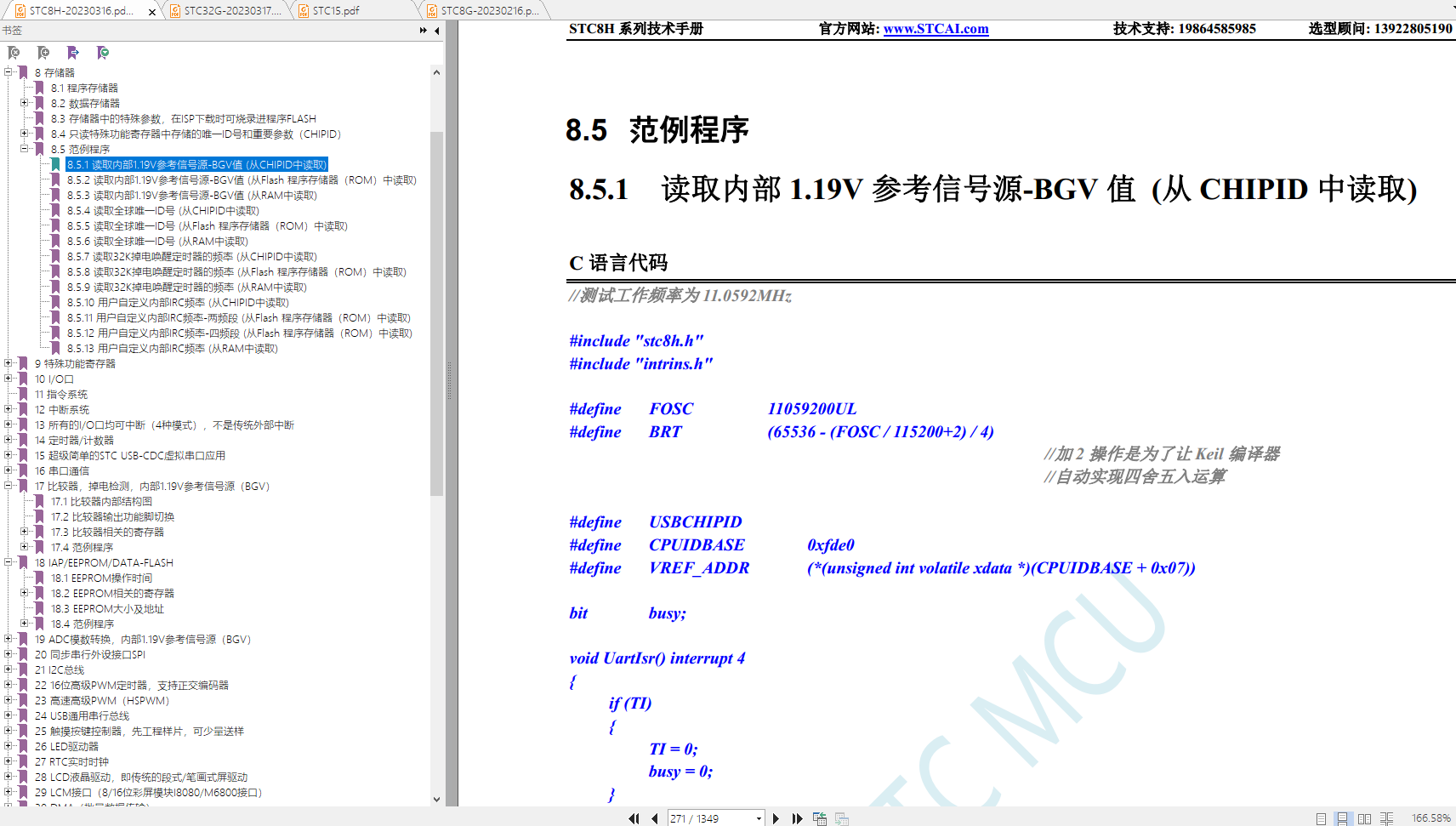This screenshot has height=826, width=1456.
Task: Open bookmark 8.5.1 读取内部1.19V参考信号源-BGV值
Action: coord(196,165)
